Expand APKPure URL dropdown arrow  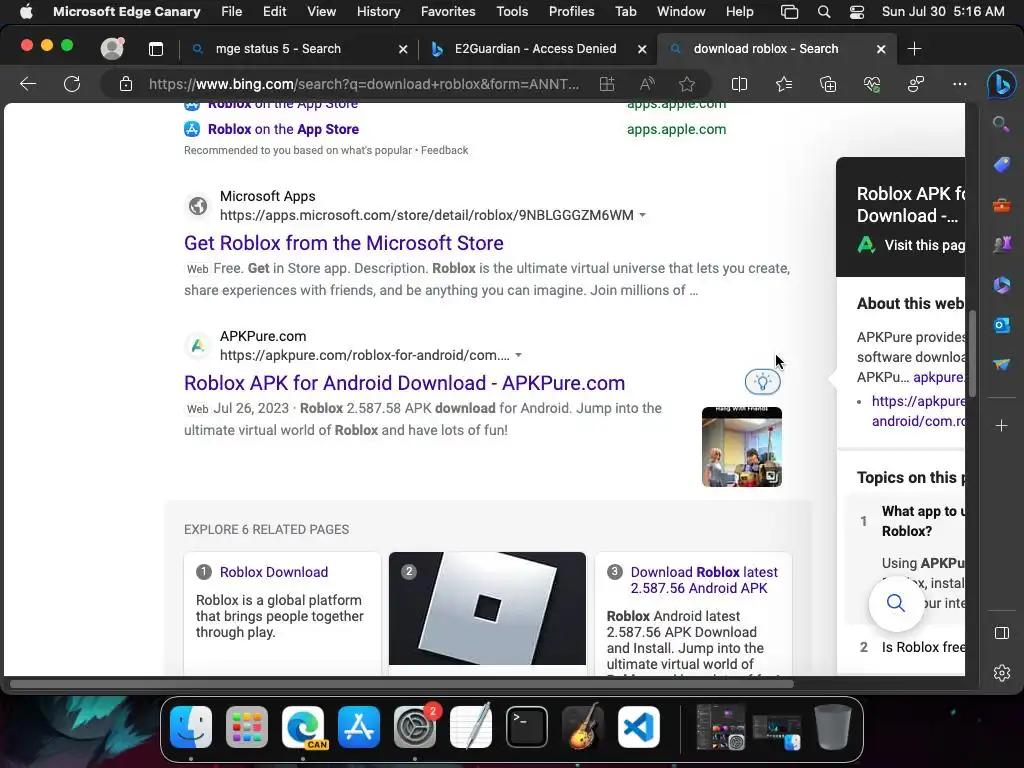pos(519,355)
